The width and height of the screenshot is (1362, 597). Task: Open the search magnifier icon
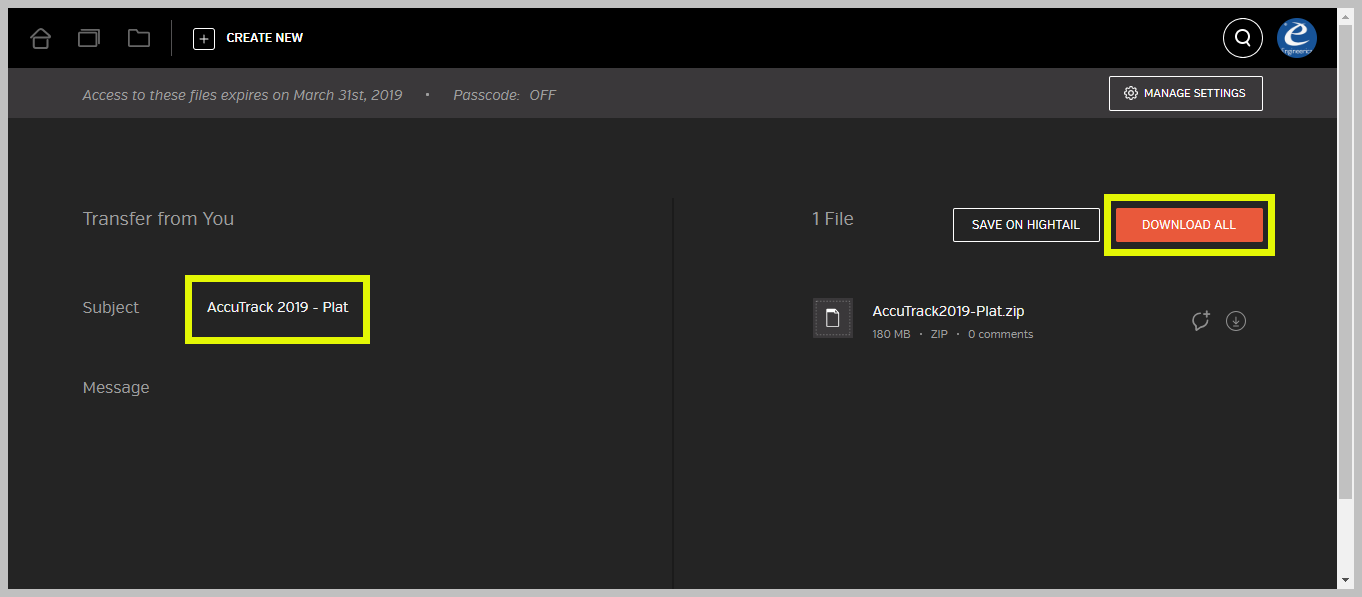pyautogui.click(x=1243, y=38)
